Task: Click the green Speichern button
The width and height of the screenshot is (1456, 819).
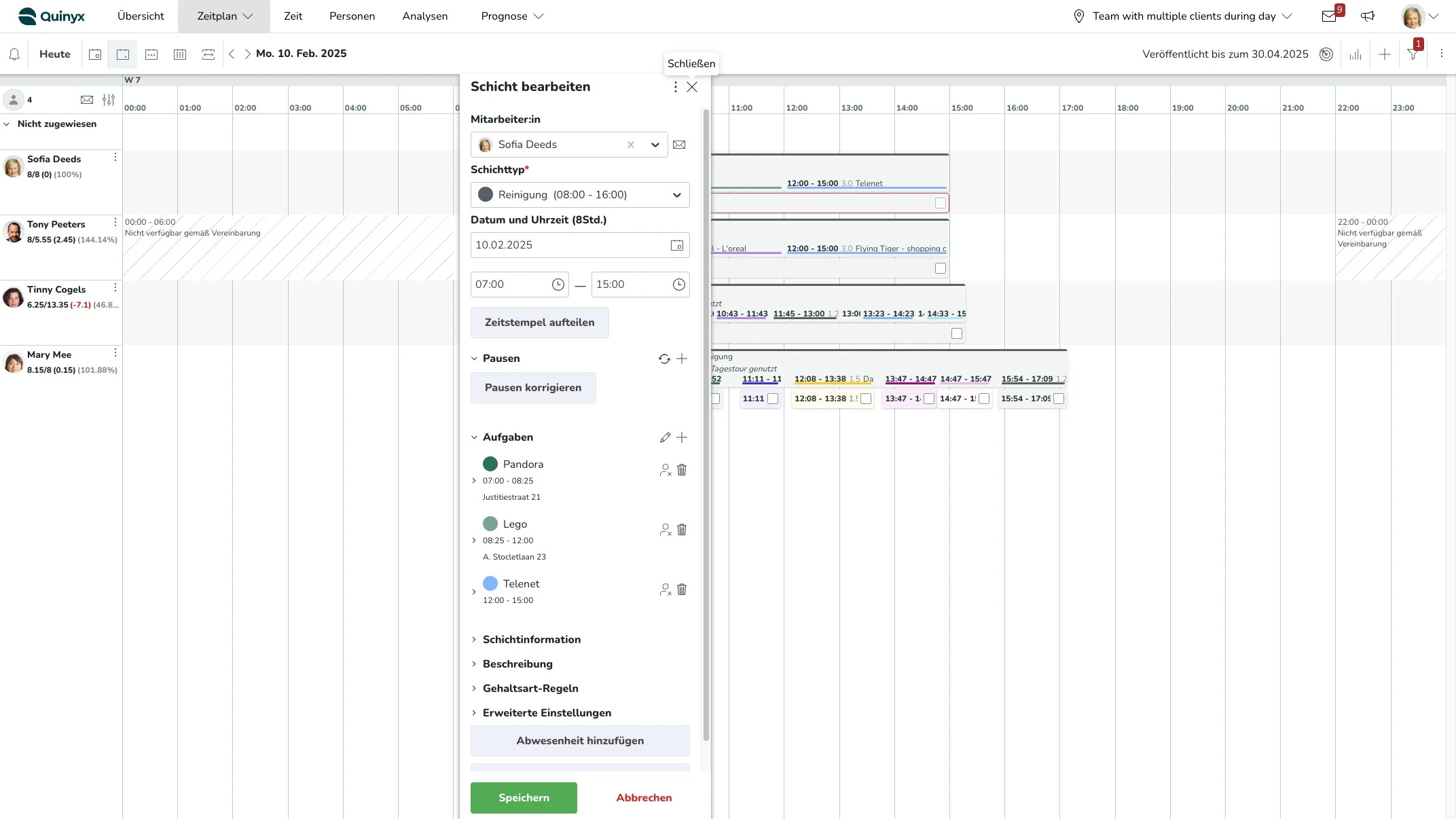Action: click(524, 798)
